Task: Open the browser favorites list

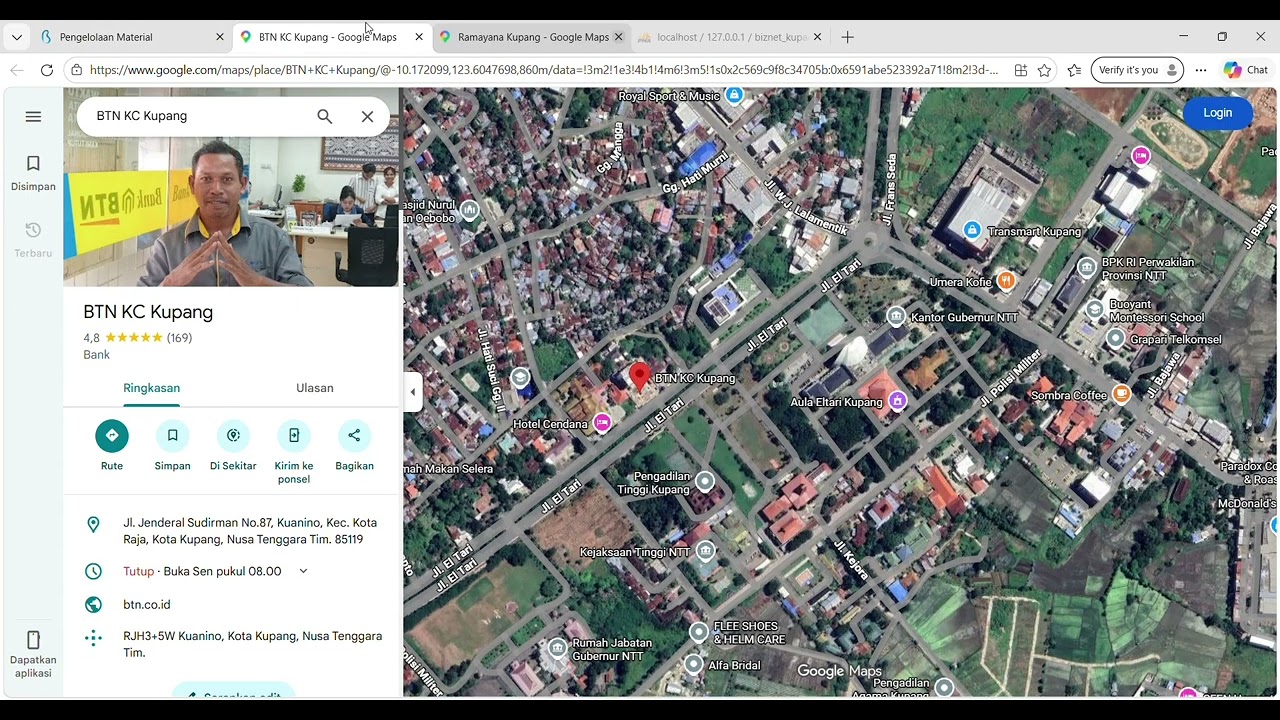Action: (x=1074, y=70)
